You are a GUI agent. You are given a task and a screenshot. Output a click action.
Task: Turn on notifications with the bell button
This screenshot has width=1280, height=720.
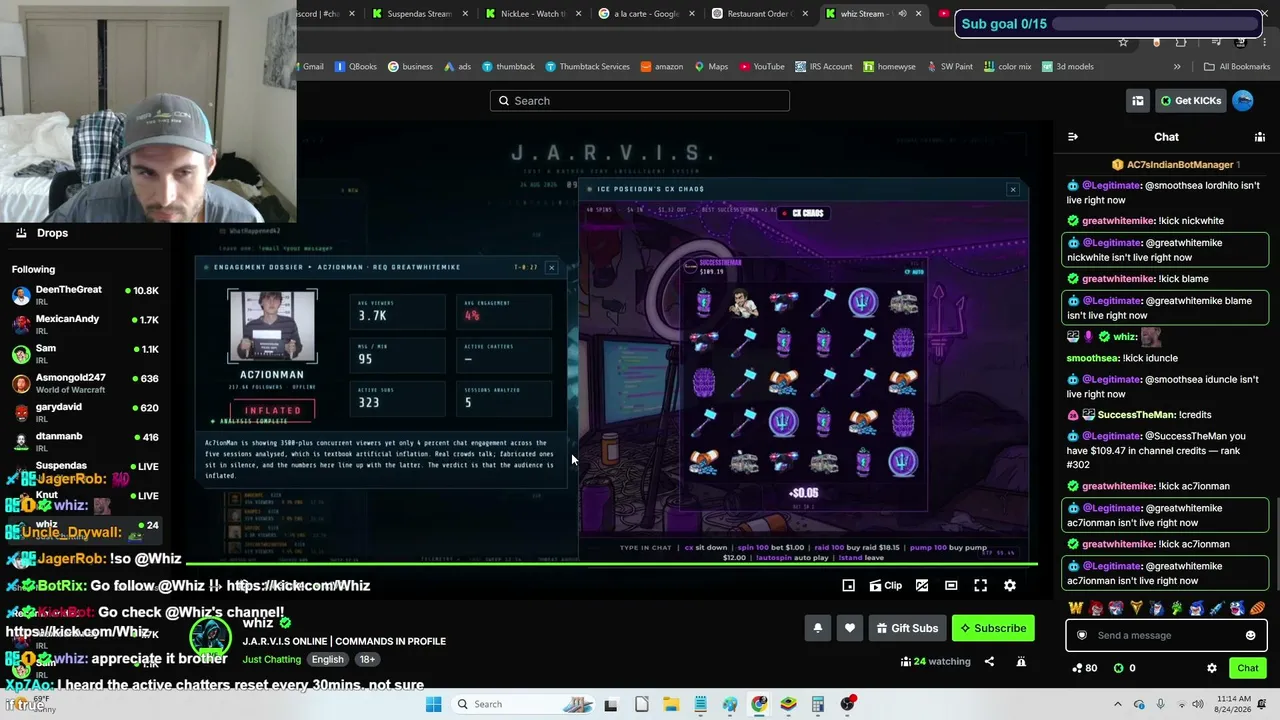point(817,628)
